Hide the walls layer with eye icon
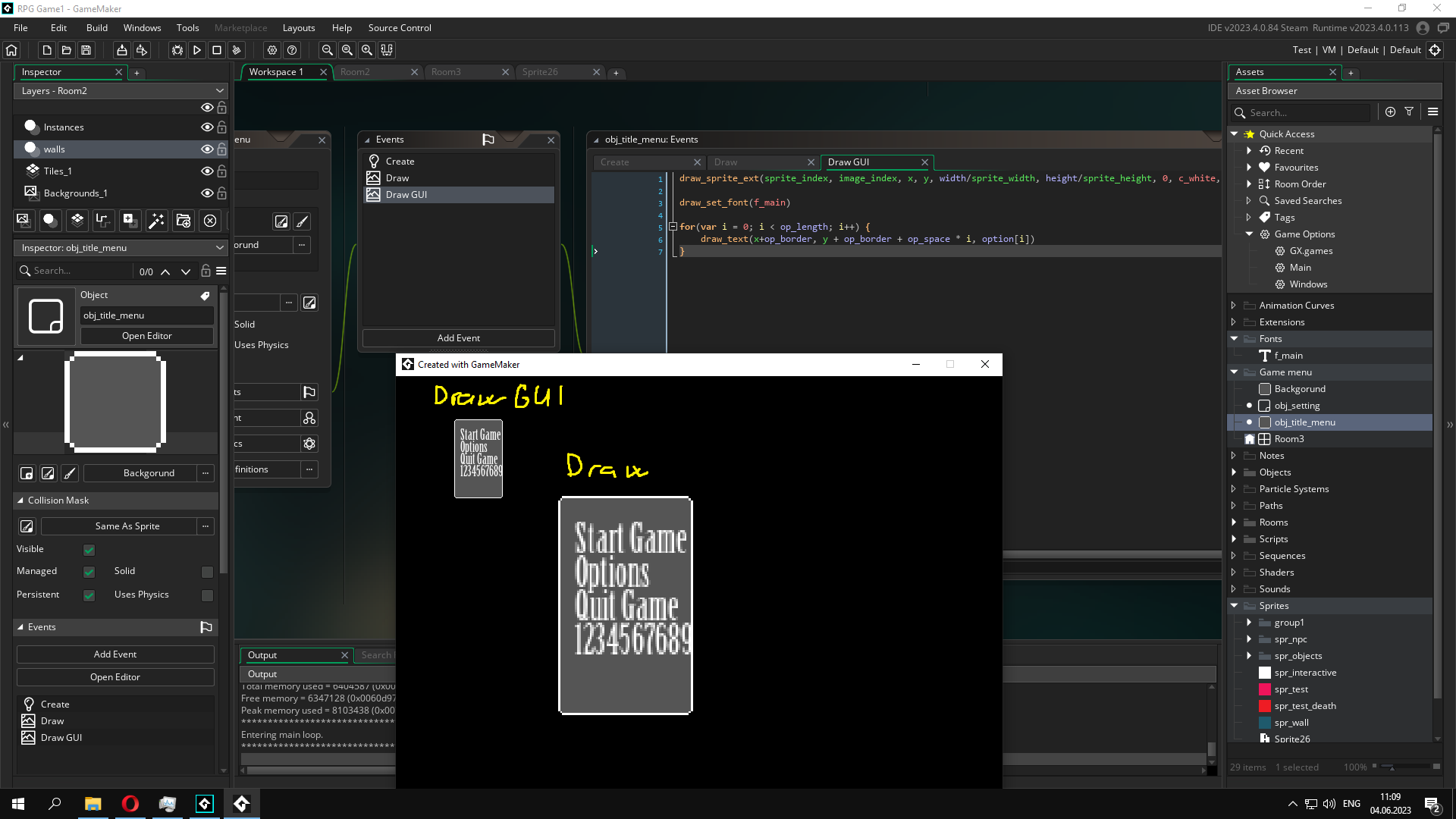The width and height of the screenshot is (1456, 819). point(206,149)
